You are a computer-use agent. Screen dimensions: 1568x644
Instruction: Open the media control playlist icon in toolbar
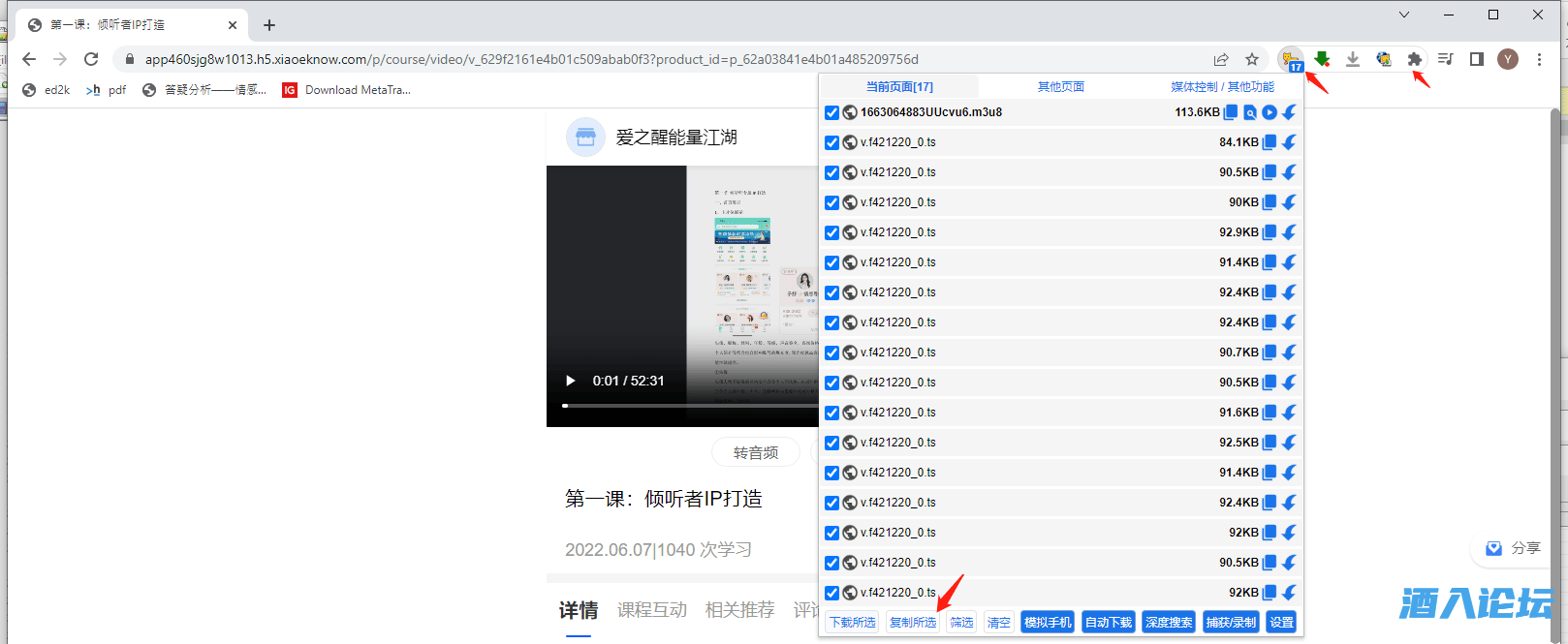[1445, 59]
